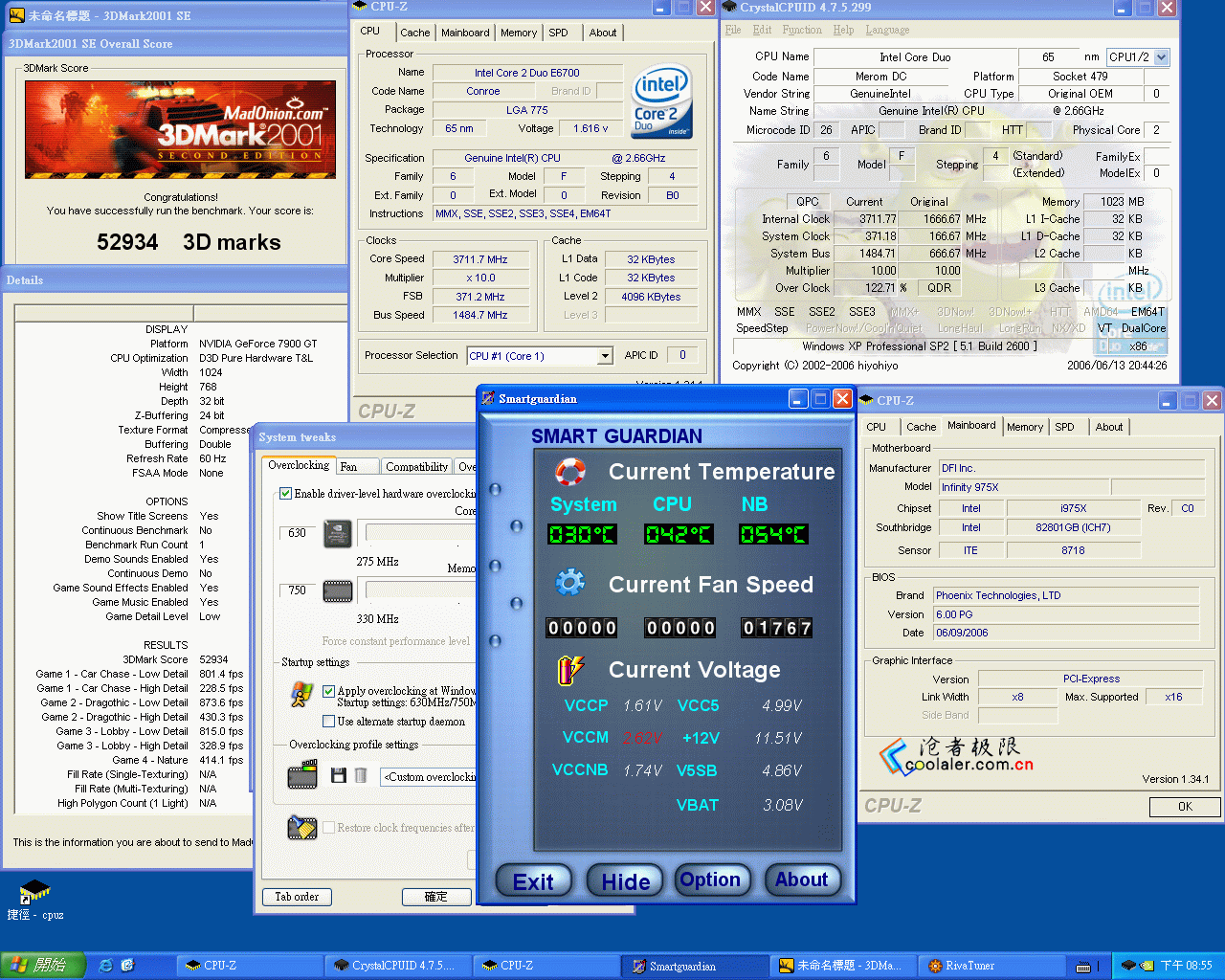
Task: Launch Internet Explorer from quick launch
Action: coord(106,966)
